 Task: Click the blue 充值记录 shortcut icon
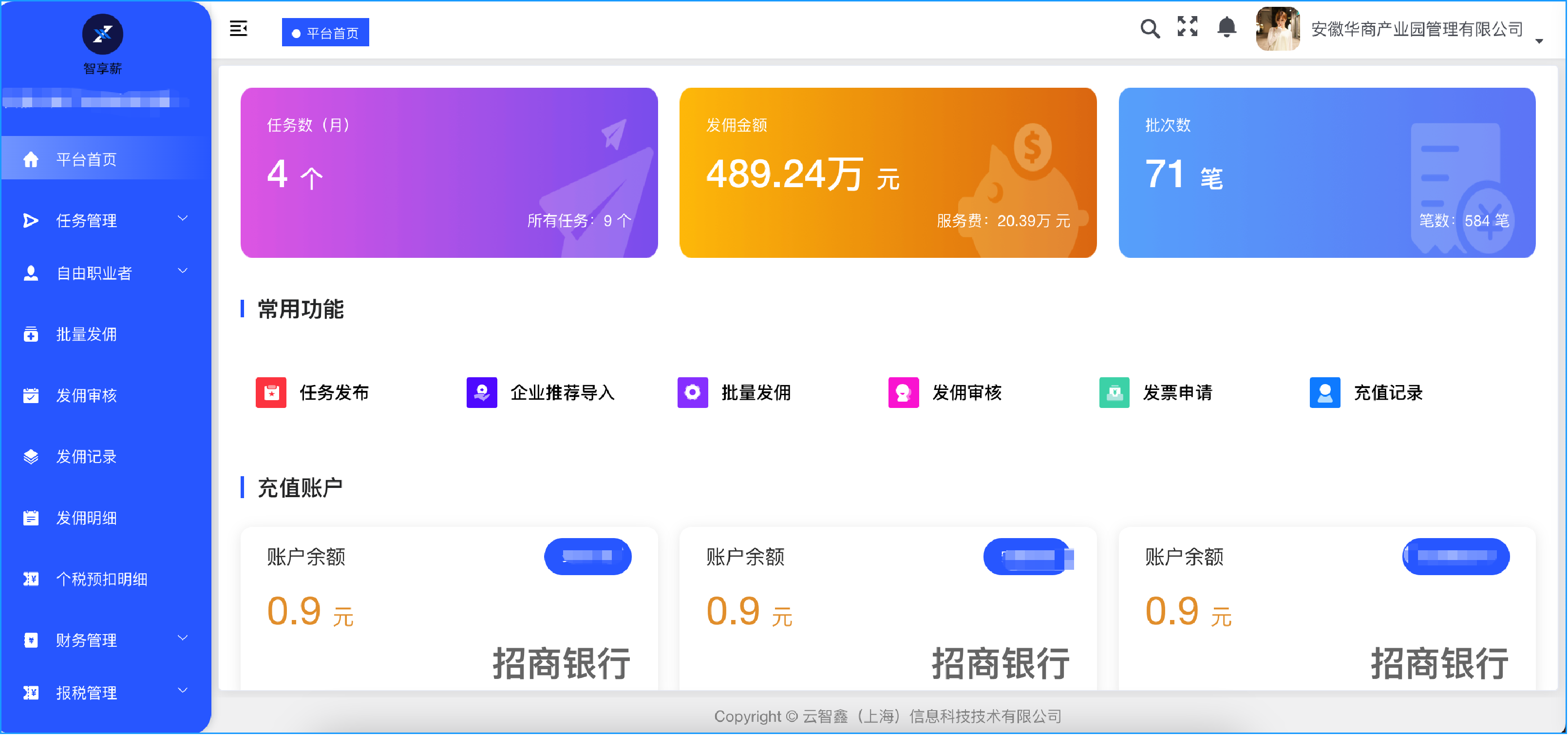pyautogui.click(x=1324, y=393)
